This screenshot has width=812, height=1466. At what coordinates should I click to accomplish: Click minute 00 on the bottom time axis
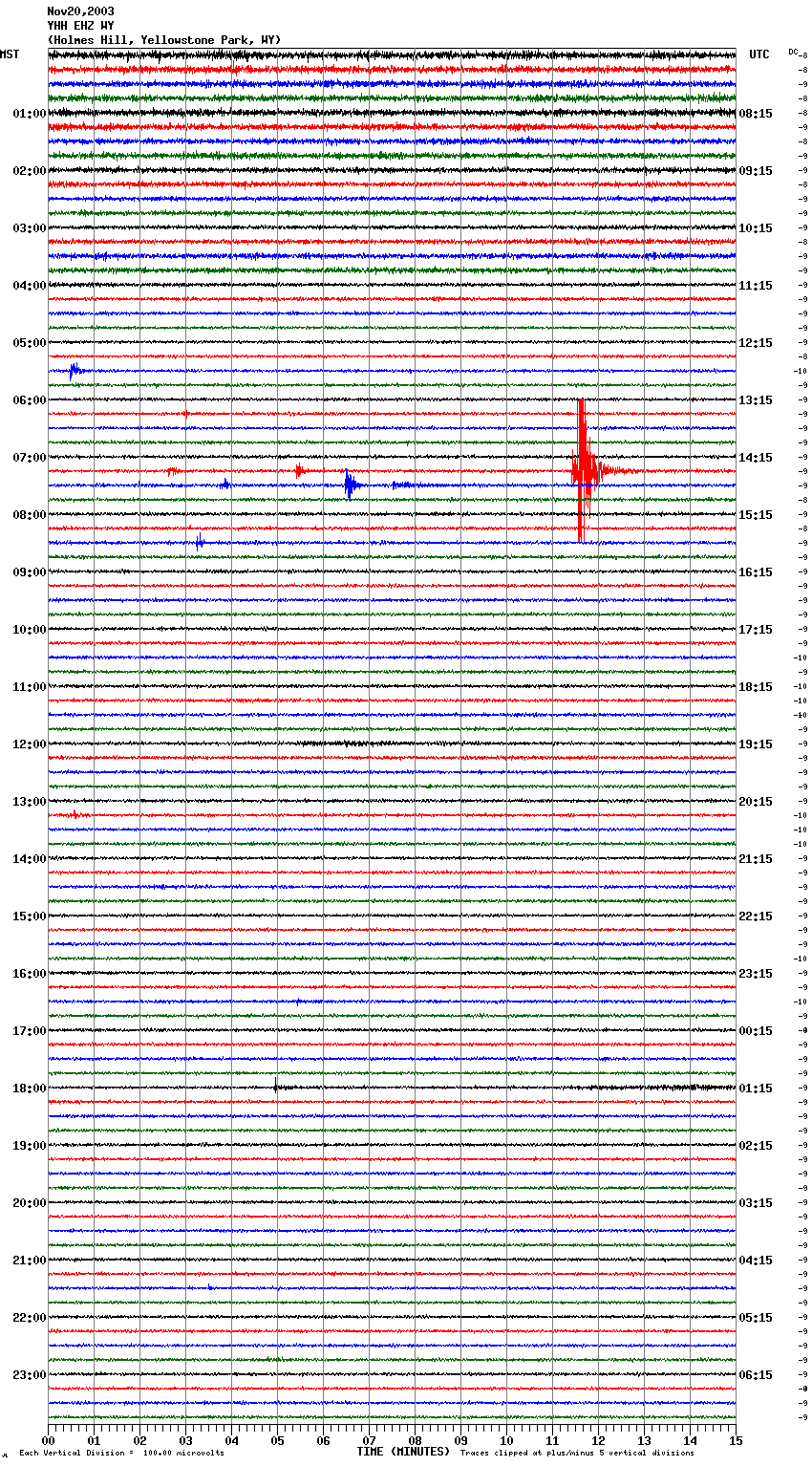(x=49, y=1440)
